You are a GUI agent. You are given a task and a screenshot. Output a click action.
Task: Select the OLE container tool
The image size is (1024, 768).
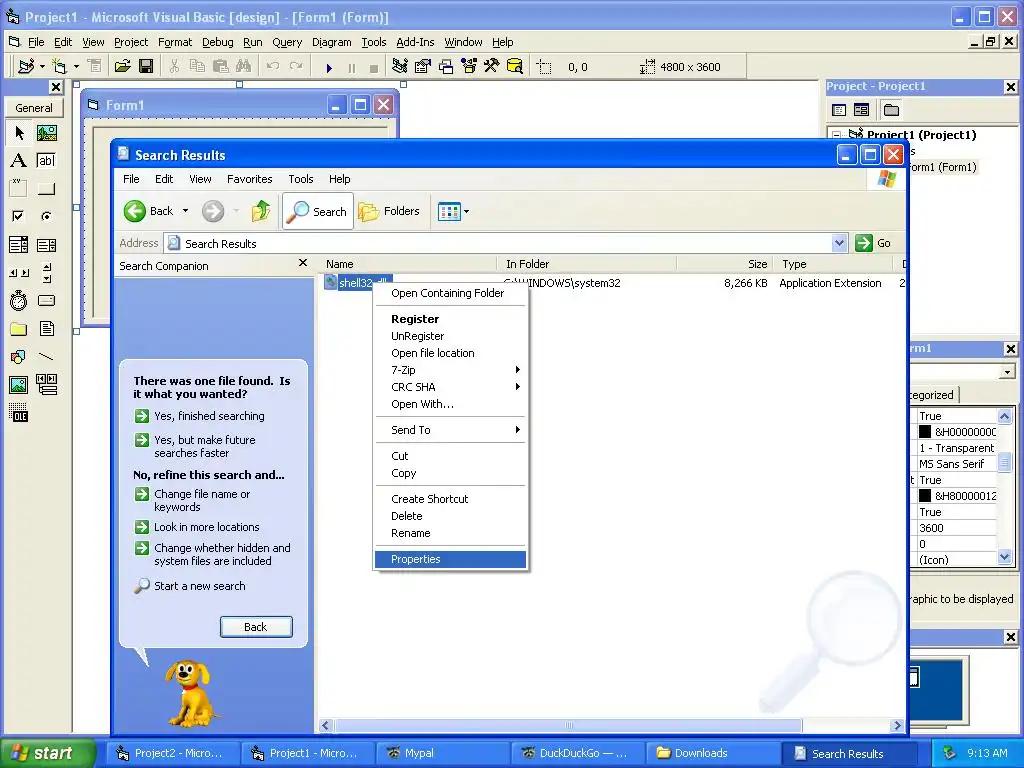pos(19,413)
